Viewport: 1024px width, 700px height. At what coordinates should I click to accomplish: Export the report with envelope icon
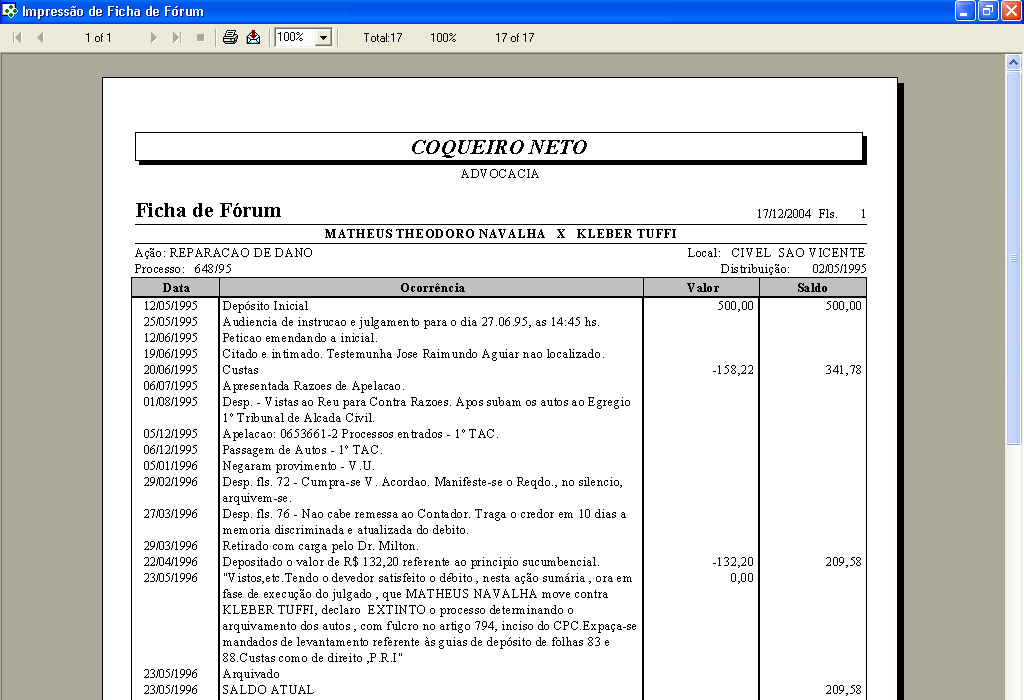pyautogui.click(x=253, y=38)
